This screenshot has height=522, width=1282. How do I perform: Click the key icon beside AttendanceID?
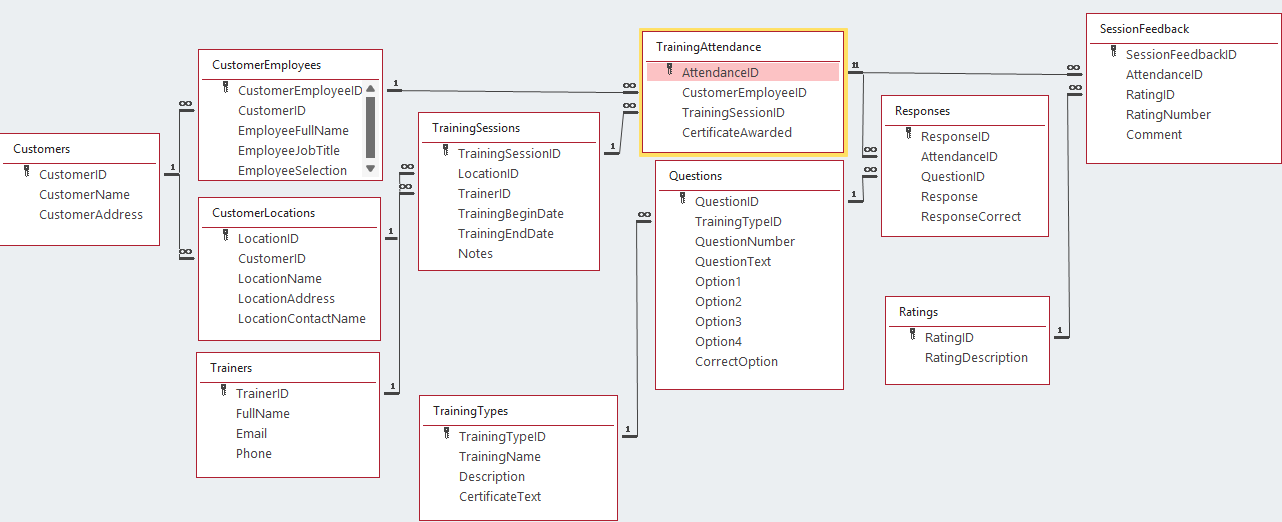671,71
